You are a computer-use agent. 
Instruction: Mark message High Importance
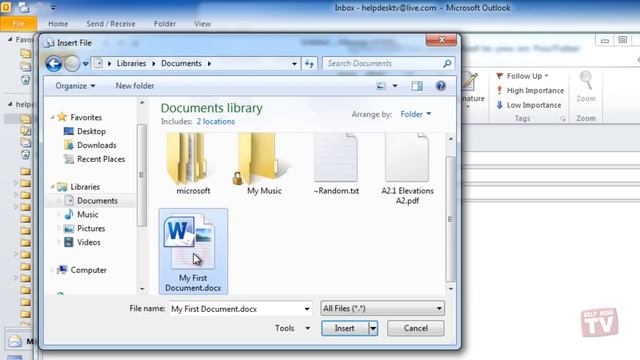pos(529,91)
